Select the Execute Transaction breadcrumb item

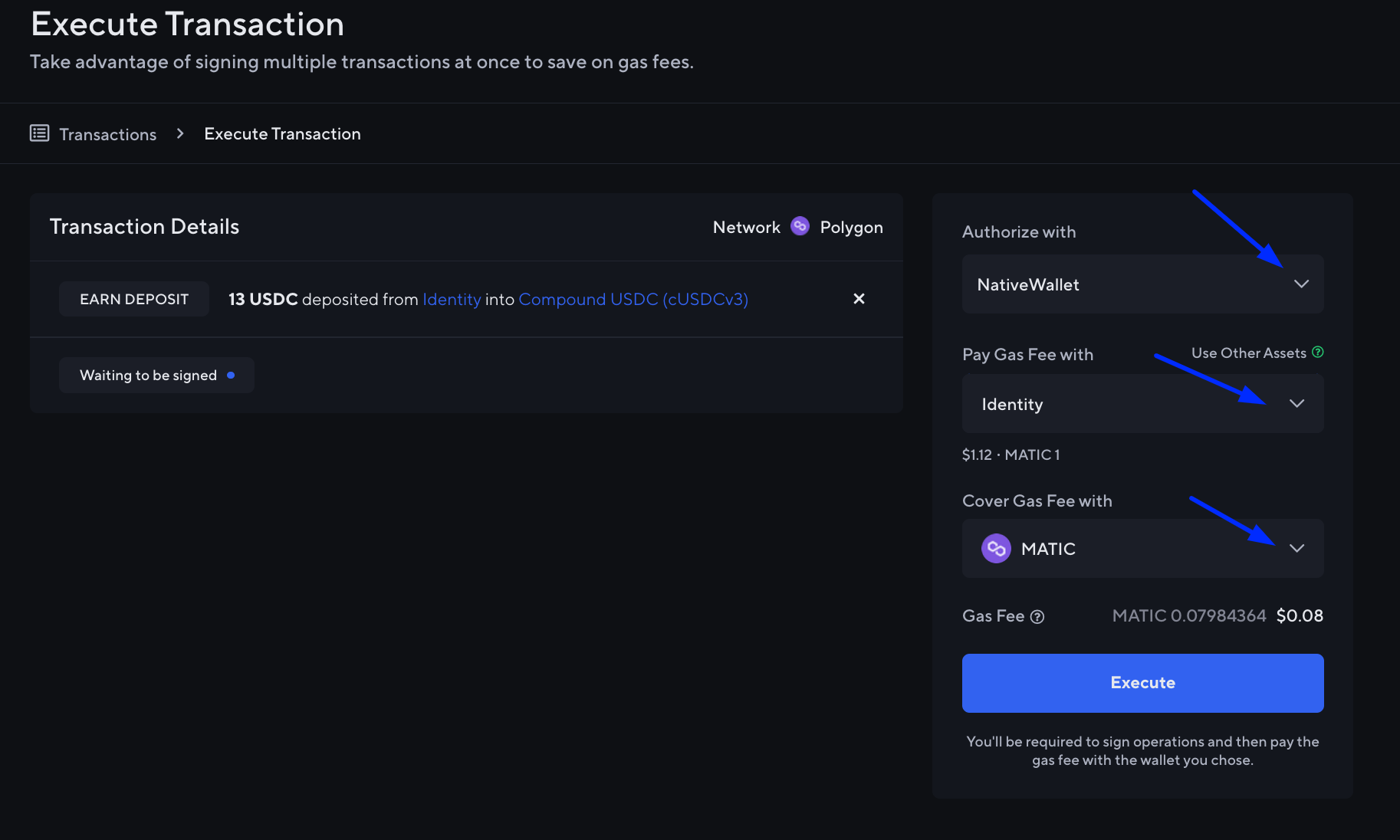point(282,133)
